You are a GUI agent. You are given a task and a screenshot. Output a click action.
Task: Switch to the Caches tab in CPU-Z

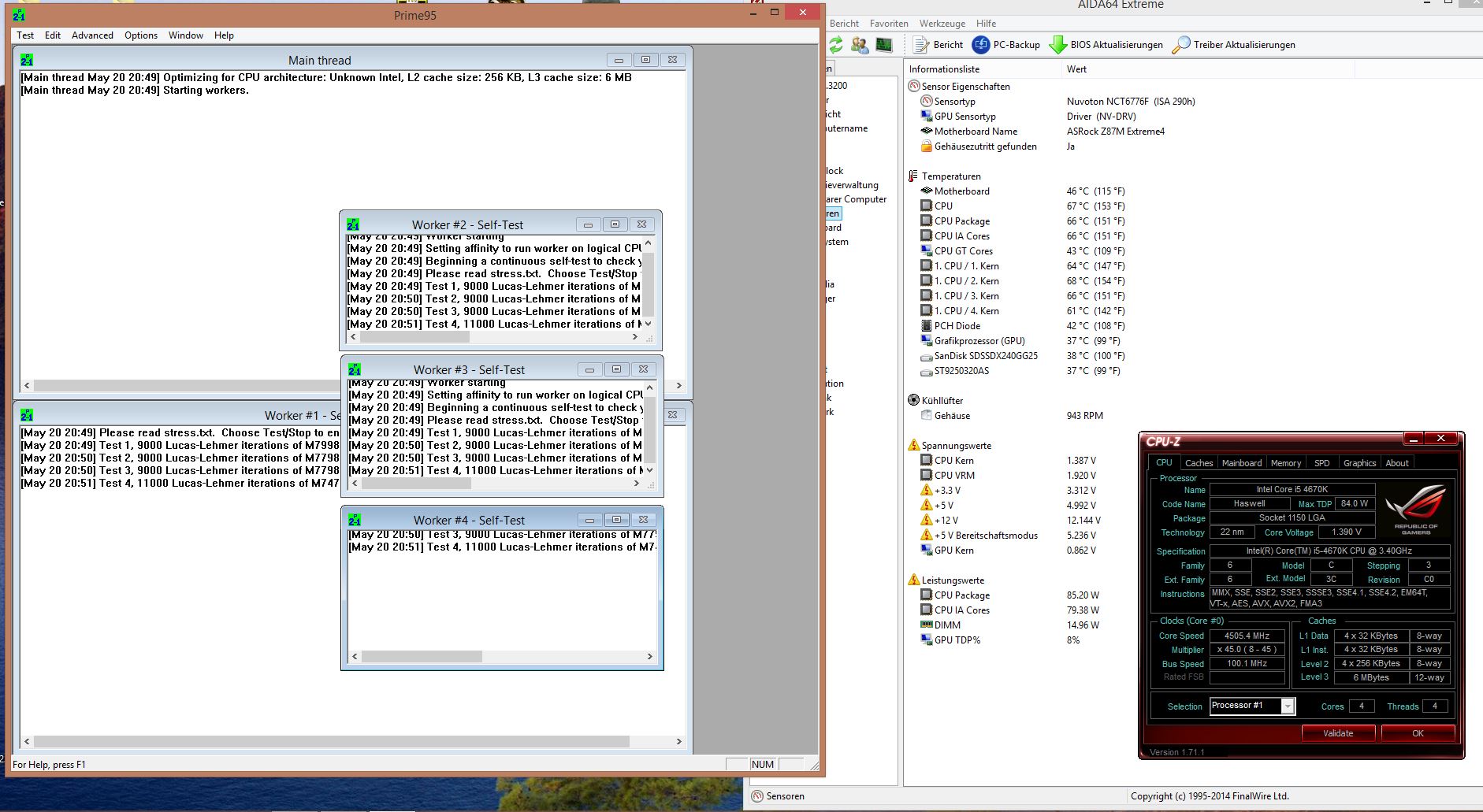[1199, 463]
